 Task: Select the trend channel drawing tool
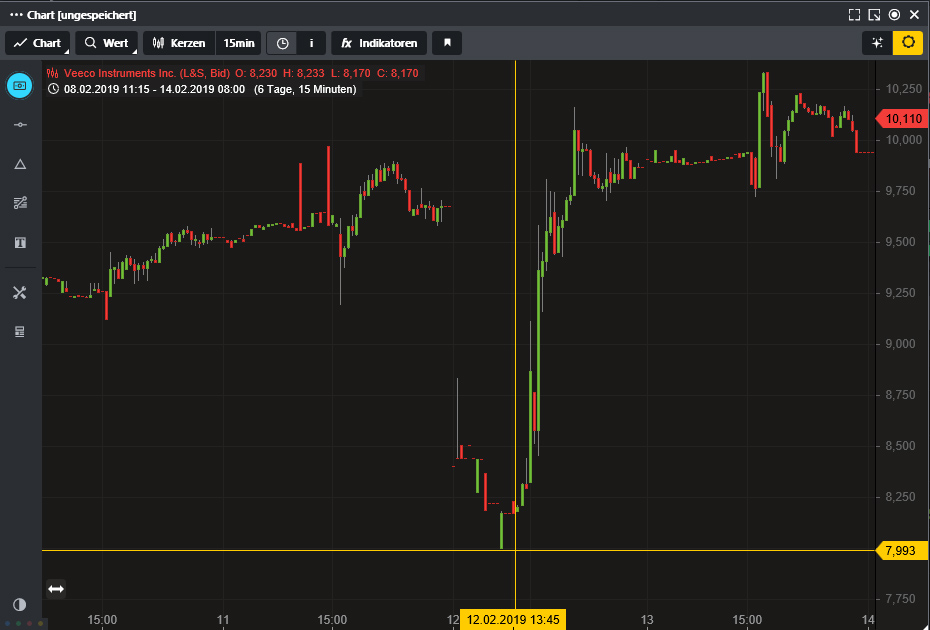[x=20, y=203]
